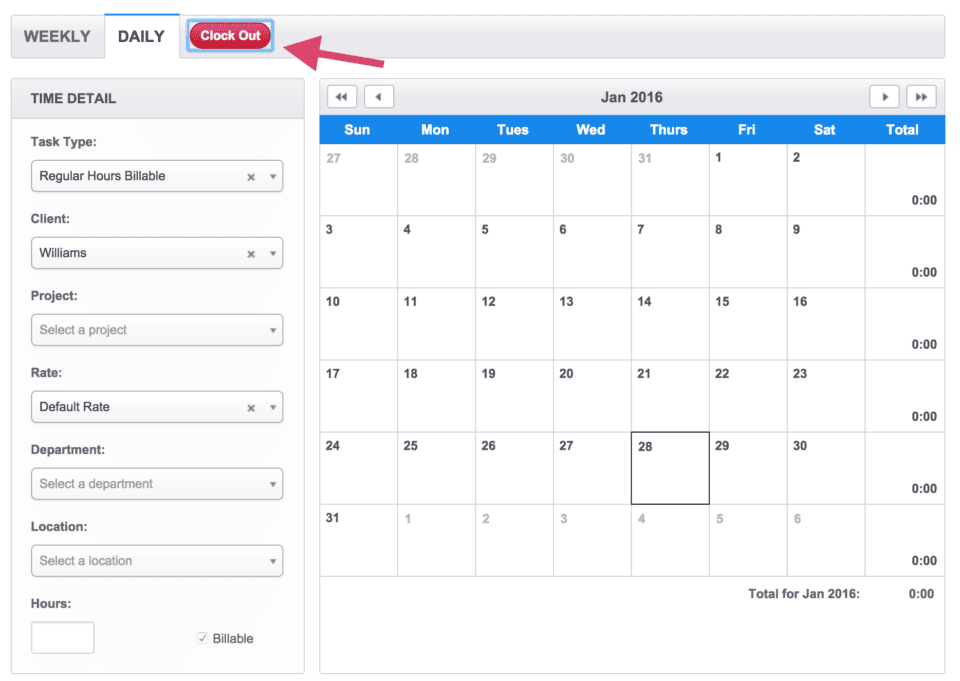
Task: Open the Project dropdown
Action: tap(270, 330)
